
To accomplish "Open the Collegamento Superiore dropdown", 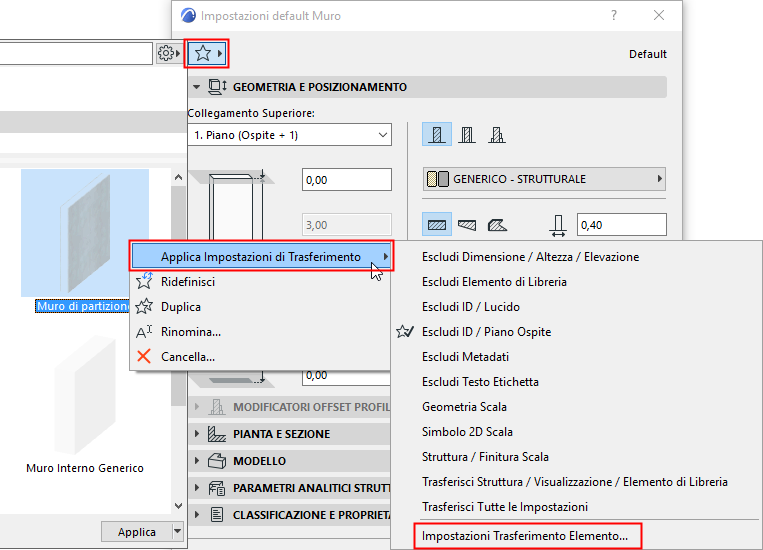I will [290, 135].
